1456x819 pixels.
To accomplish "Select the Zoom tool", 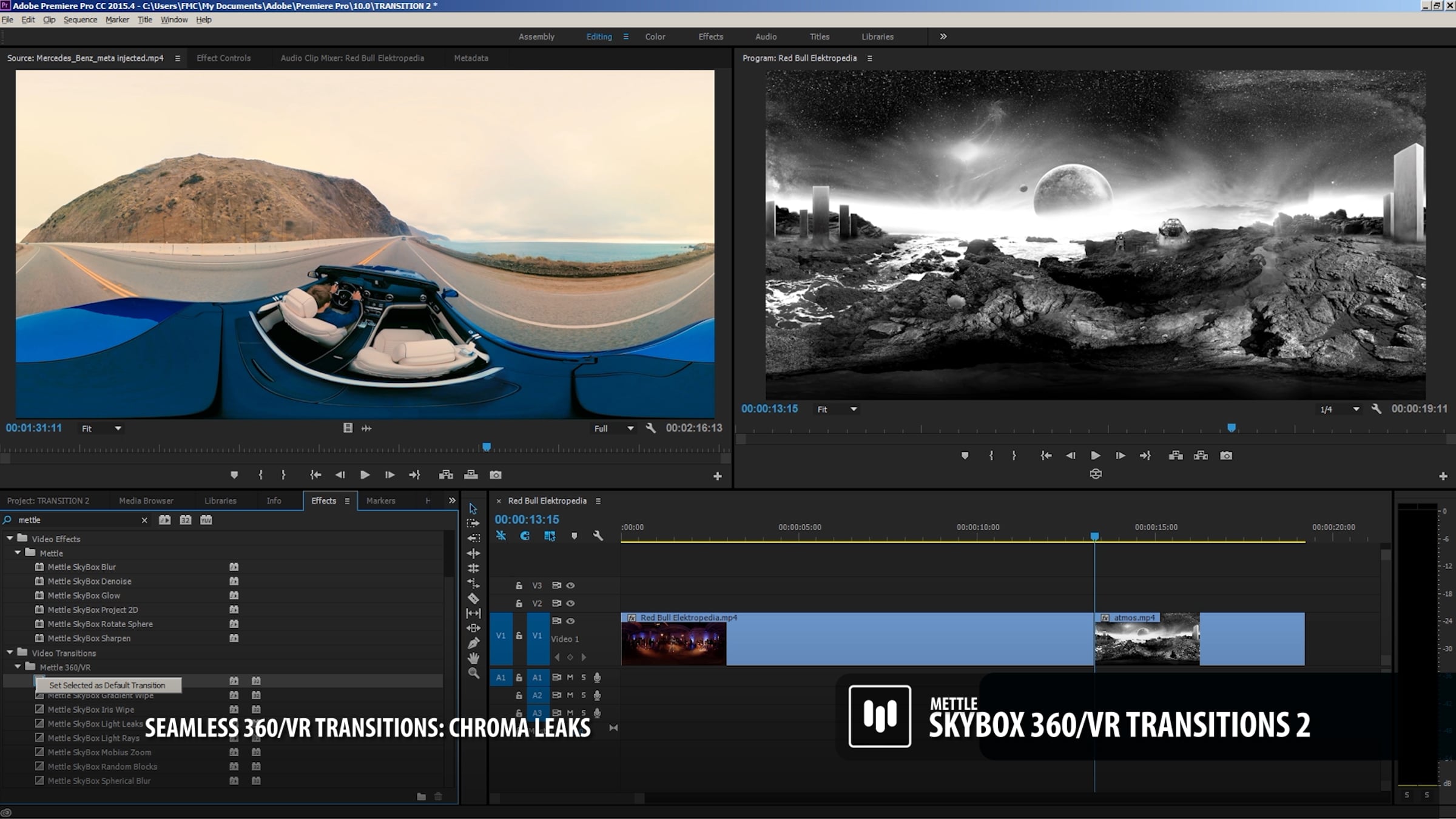I will [x=473, y=673].
